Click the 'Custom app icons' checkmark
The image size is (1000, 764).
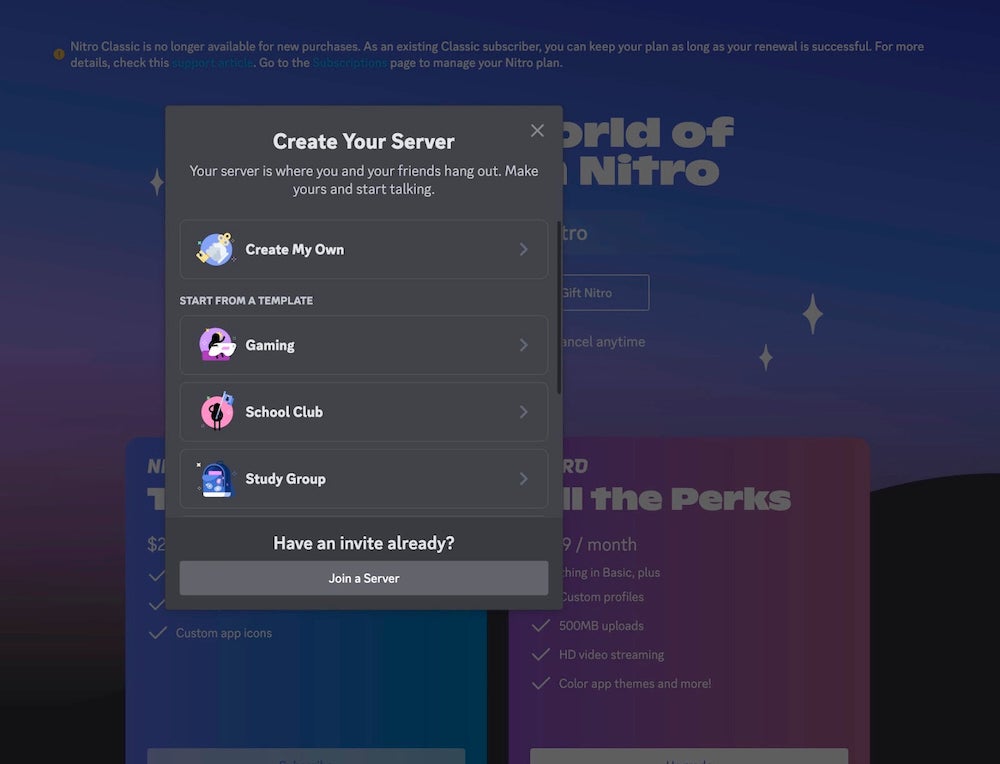point(158,633)
